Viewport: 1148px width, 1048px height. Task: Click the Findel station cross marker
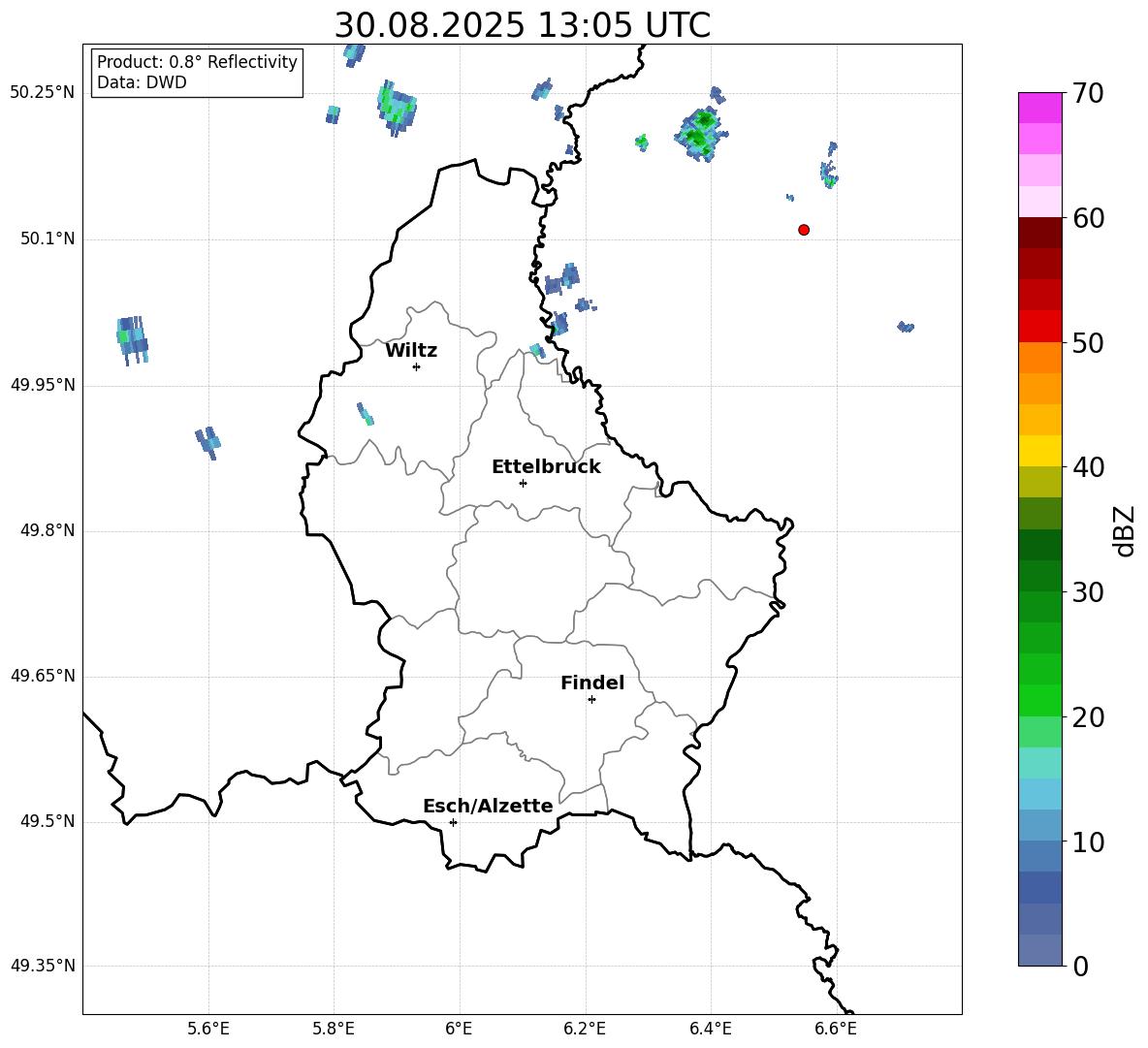point(591,699)
